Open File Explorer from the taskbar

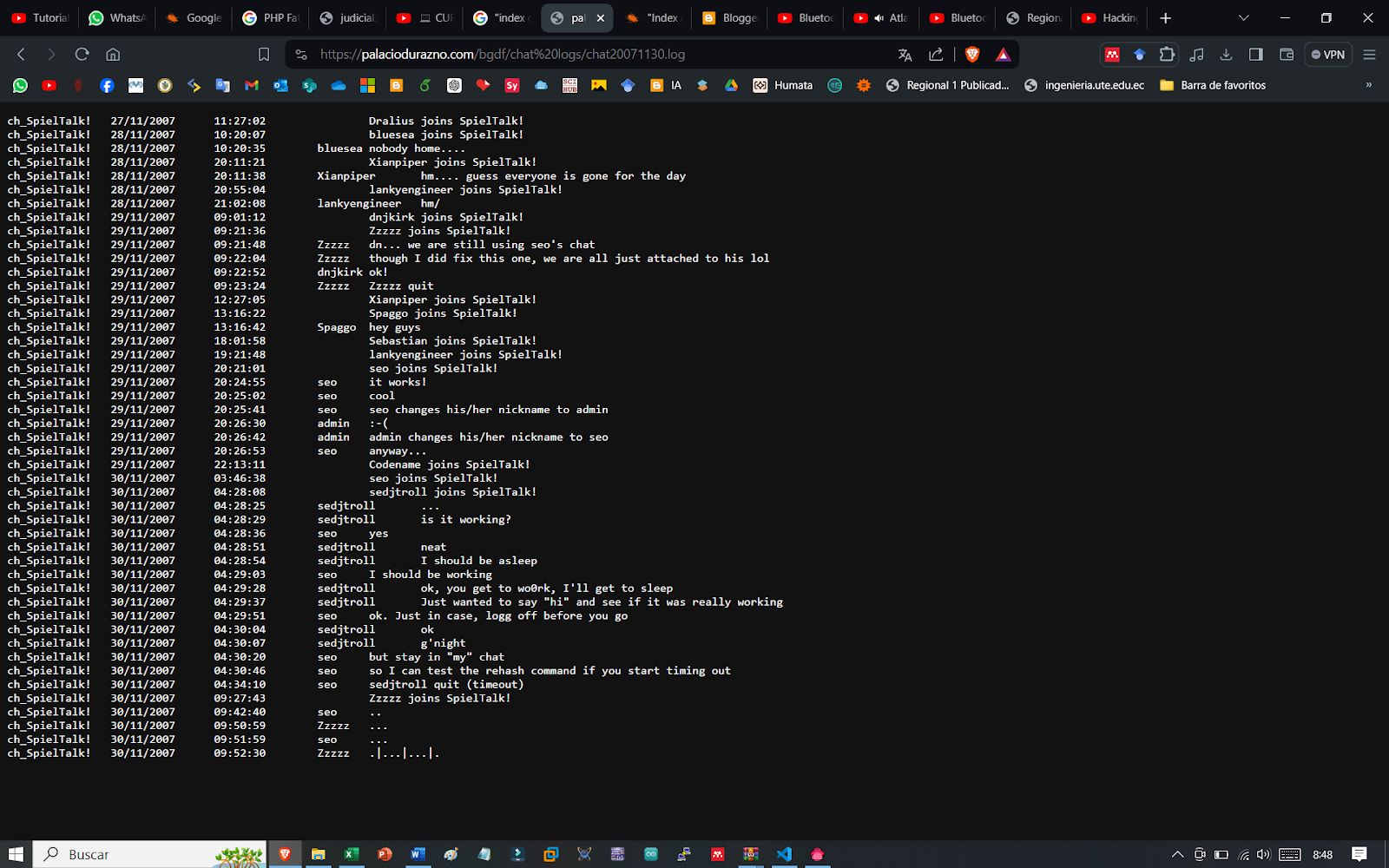point(318,854)
